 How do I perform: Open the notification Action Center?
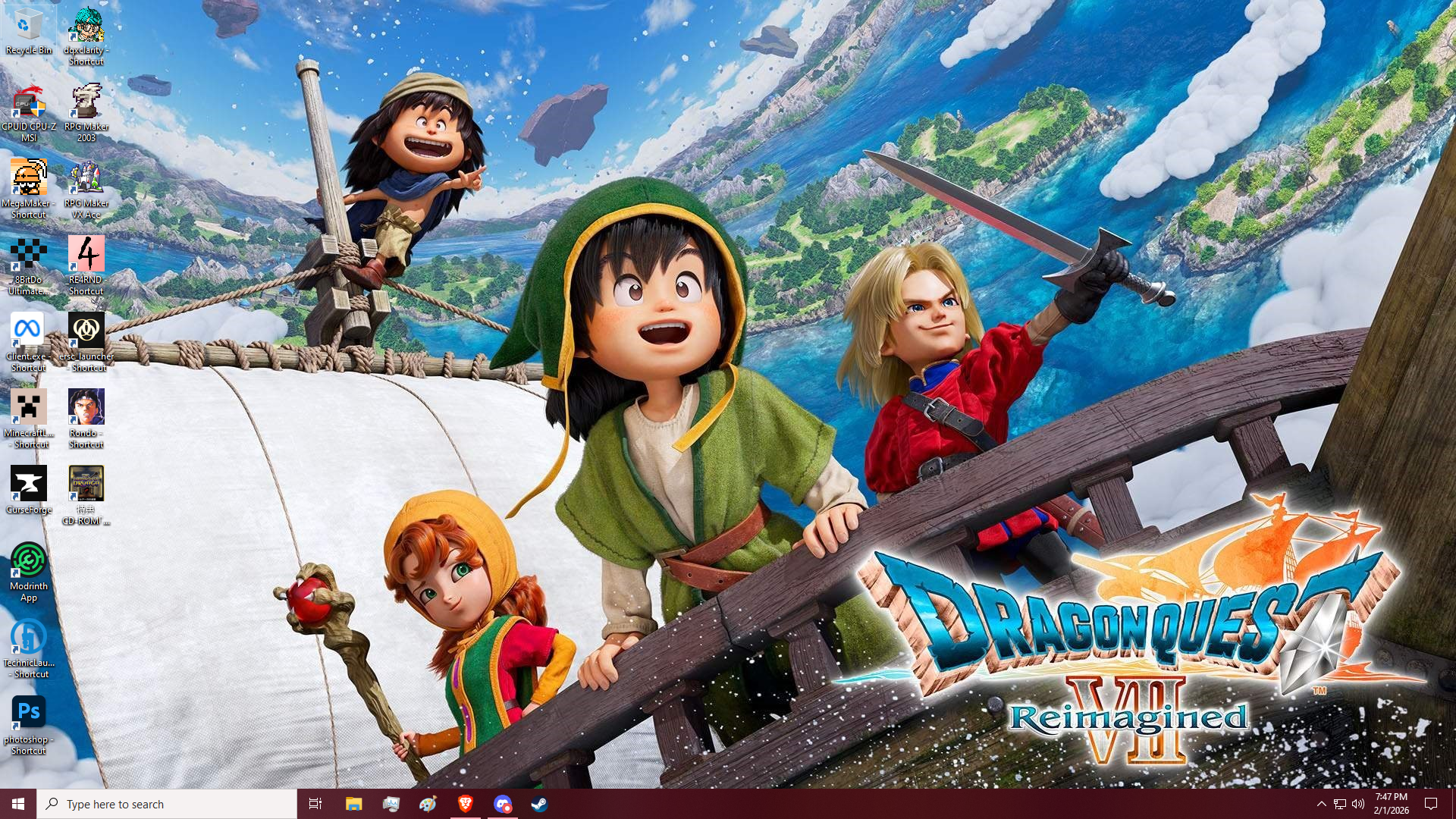1431,804
